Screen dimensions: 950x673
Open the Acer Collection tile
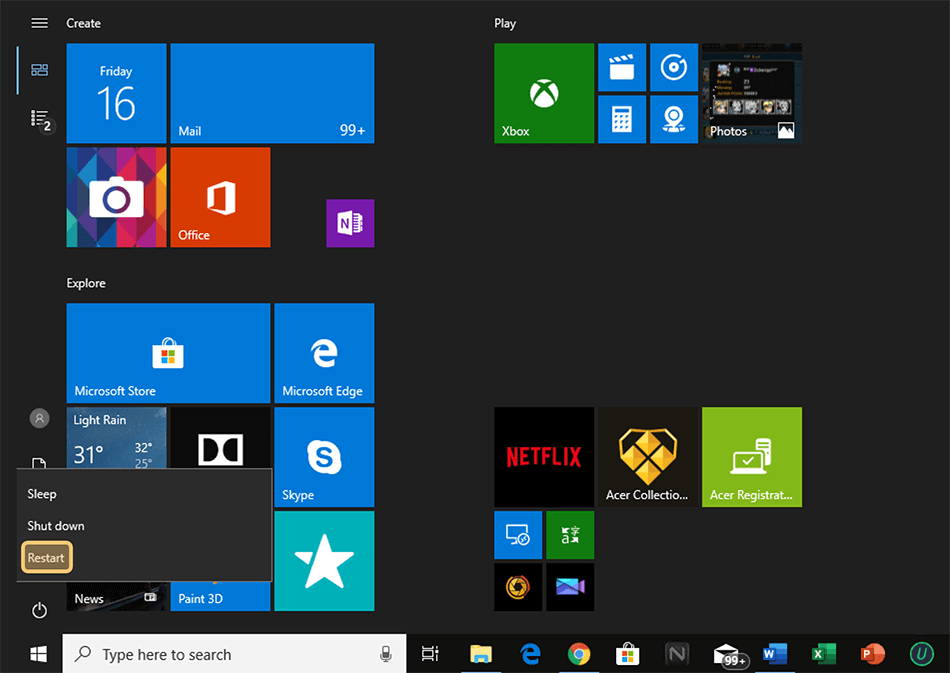click(648, 457)
